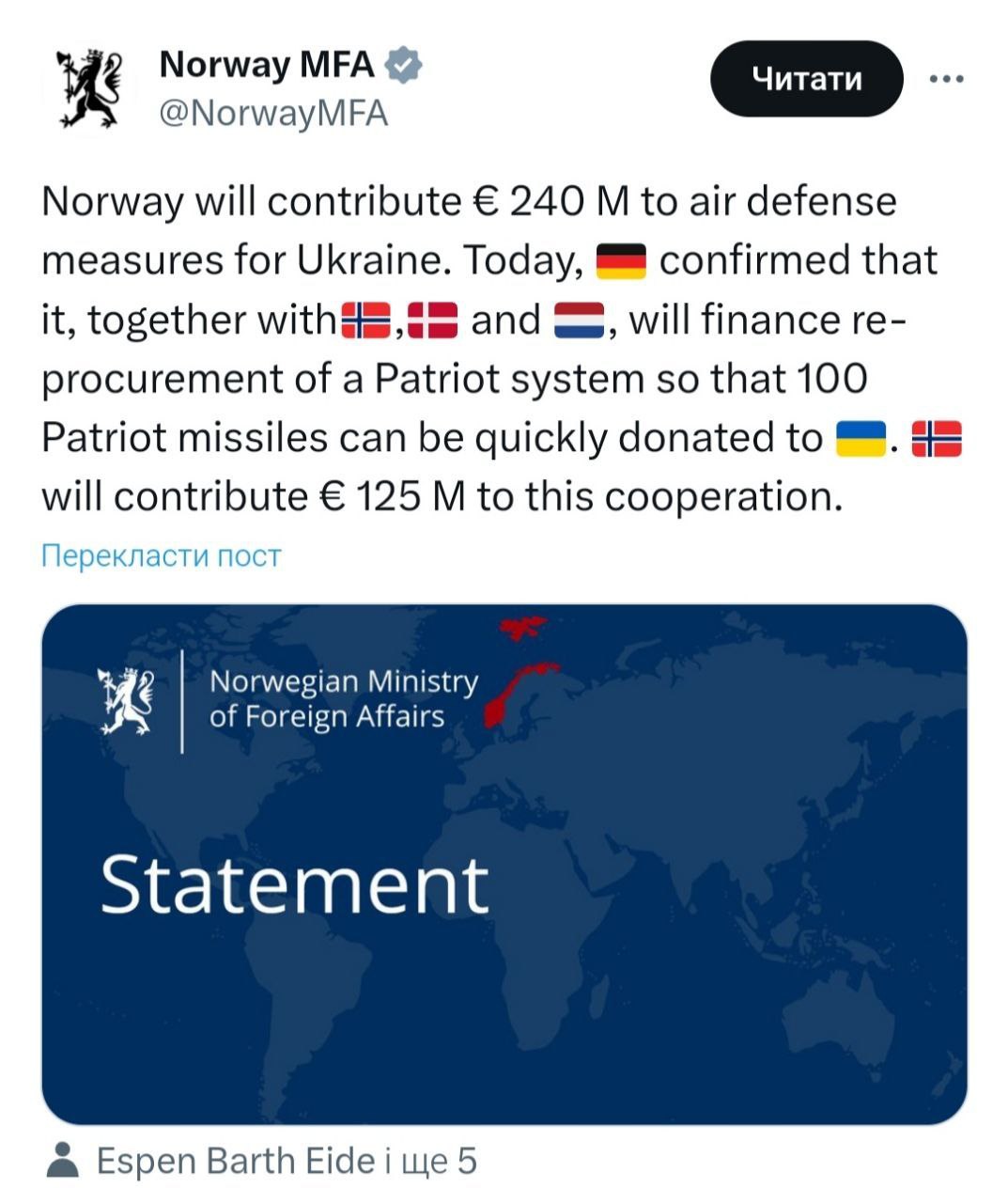The image size is (1008, 1203).
Task: Click the lion crest inside Statement image
Action: [127, 700]
